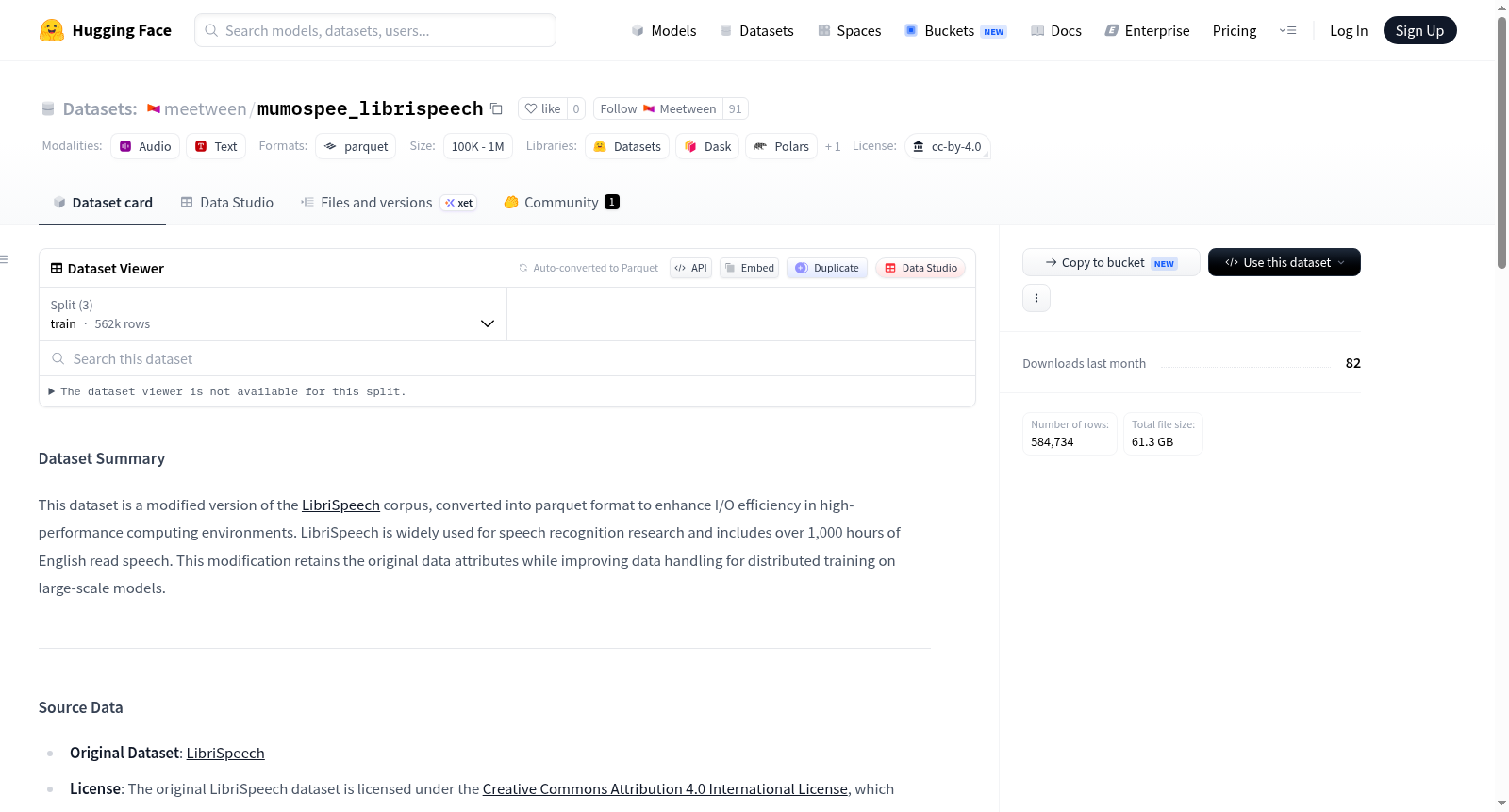Open Buckets in the navigation bar
1509x812 pixels.
click(955, 30)
